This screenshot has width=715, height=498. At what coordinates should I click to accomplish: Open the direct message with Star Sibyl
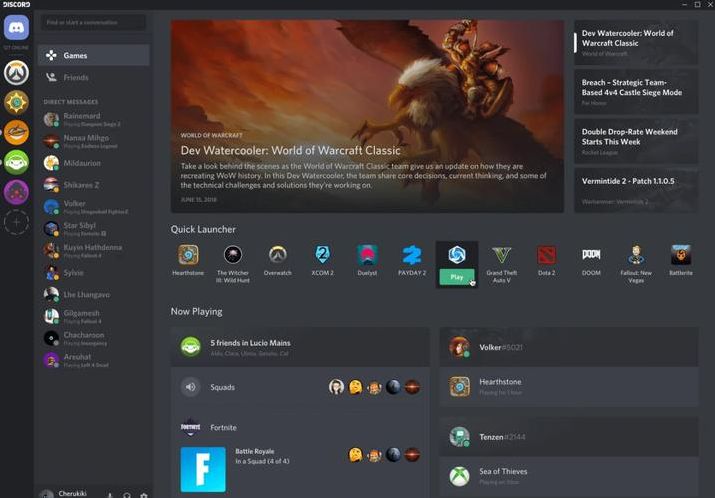point(93,229)
